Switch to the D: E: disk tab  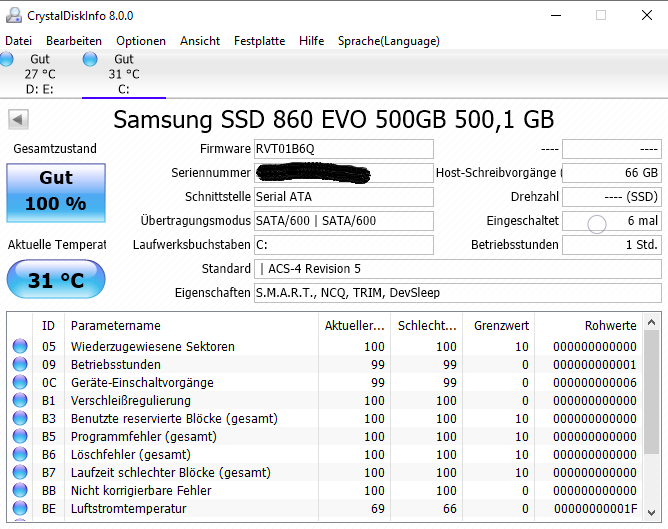(x=40, y=74)
